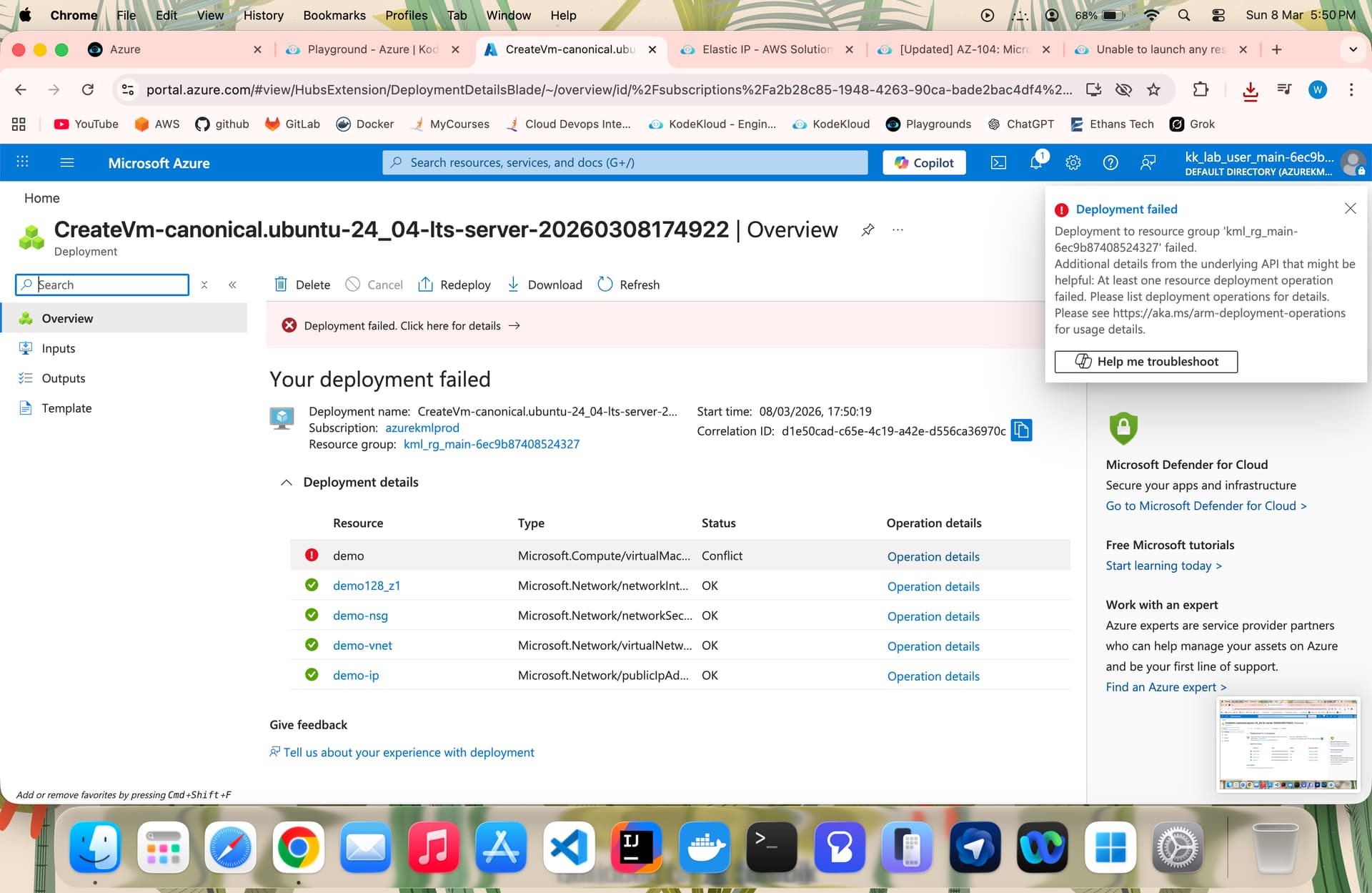Viewport: 1372px width, 893px height.
Task: Click the Refresh toolbar icon
Action: click(x=605, y=285)
